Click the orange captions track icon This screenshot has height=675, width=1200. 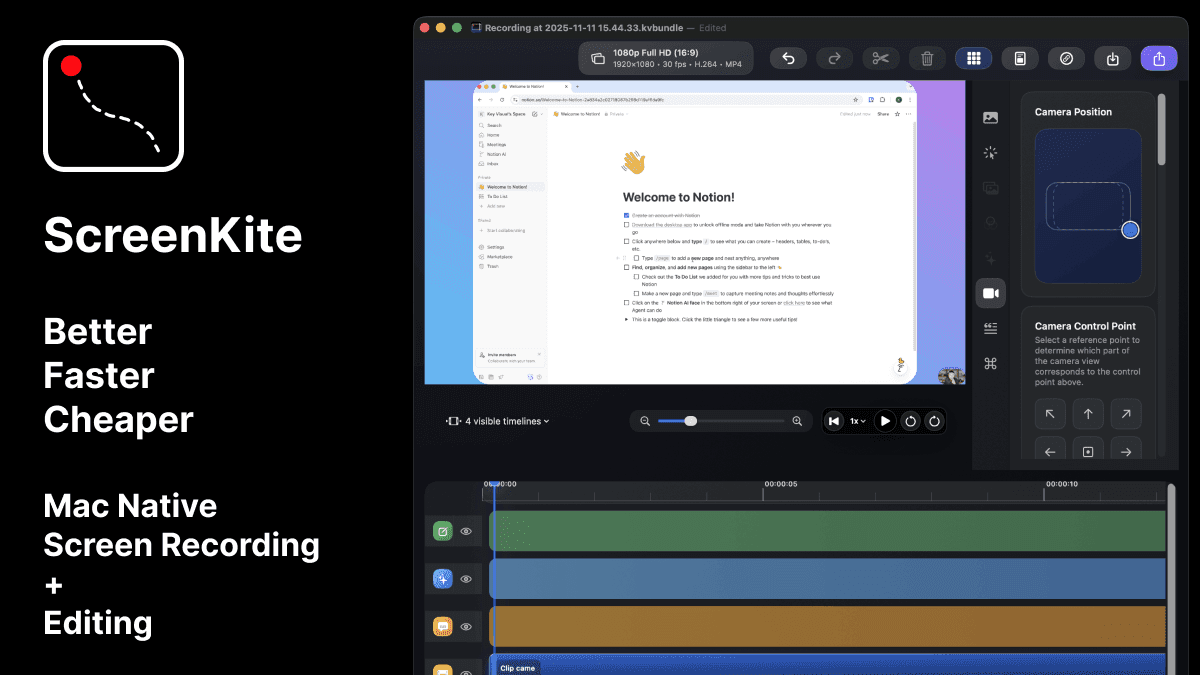point(443,626)
